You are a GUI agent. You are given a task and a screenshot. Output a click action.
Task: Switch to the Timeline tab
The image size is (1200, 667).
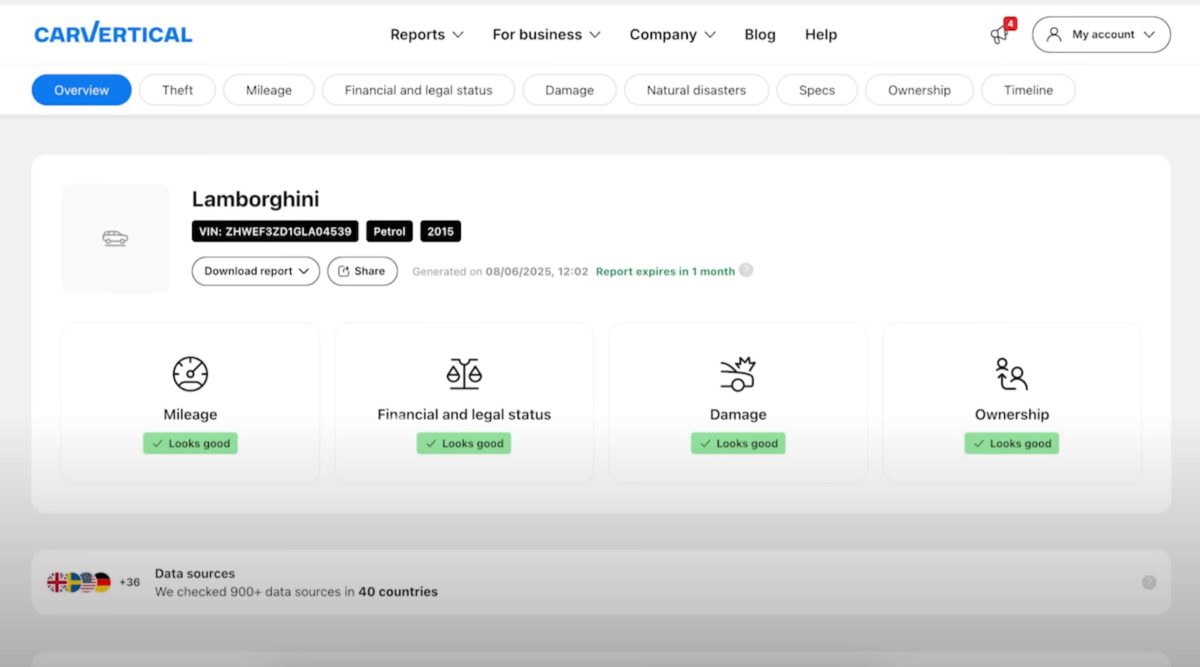[x=1029, y=90]
